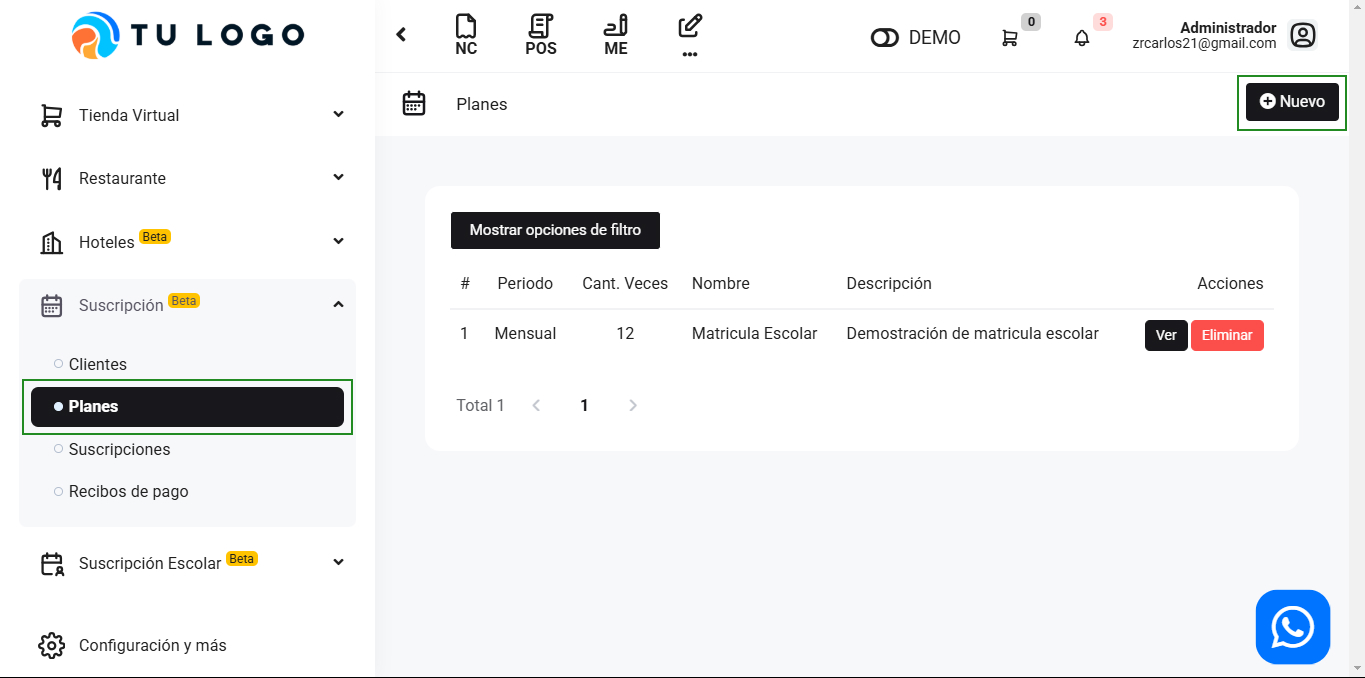Toggle the DEMO mode switch
This screenshot has width=1365, height=678.
(x=885, y=38)
